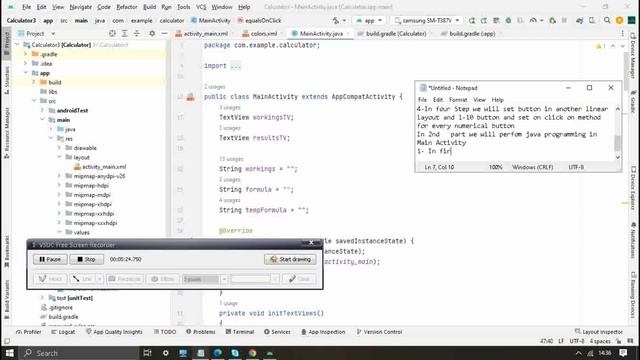
Task: Click the Notepad vertical scrollbar
Action: tap(618, 133)
